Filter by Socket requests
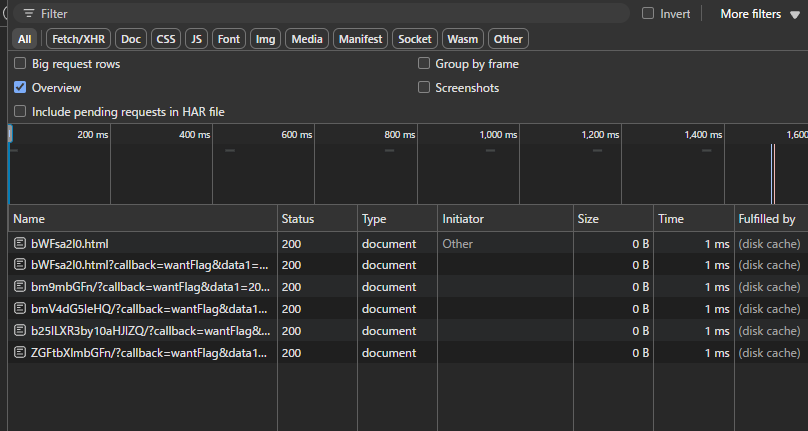Screen dimensions: 808x431 pos(415,39)
